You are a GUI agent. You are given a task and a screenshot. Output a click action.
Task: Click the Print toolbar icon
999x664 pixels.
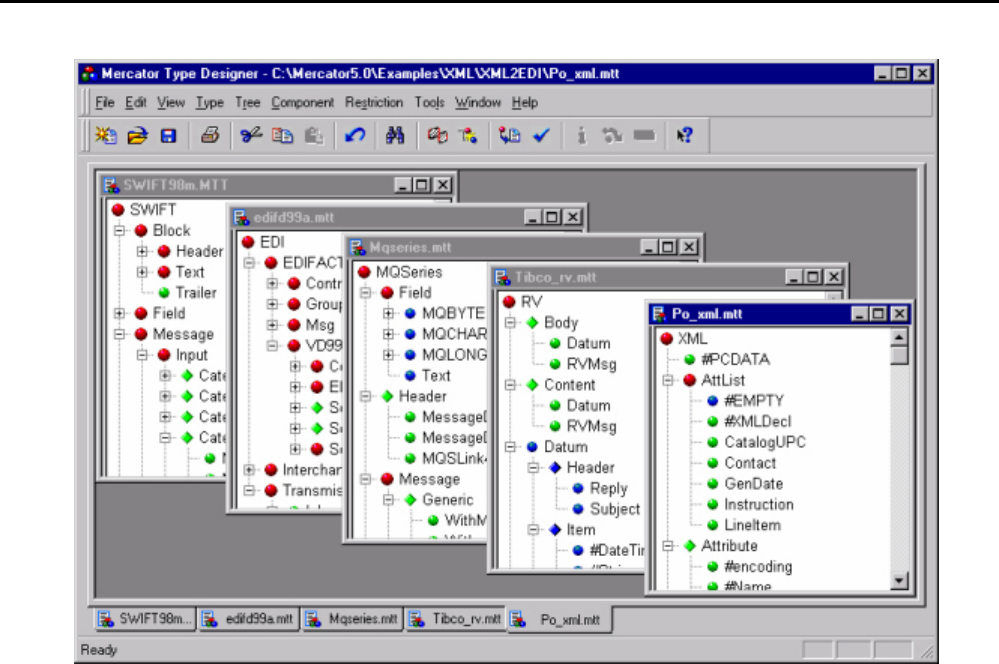(x=210, y=136)
